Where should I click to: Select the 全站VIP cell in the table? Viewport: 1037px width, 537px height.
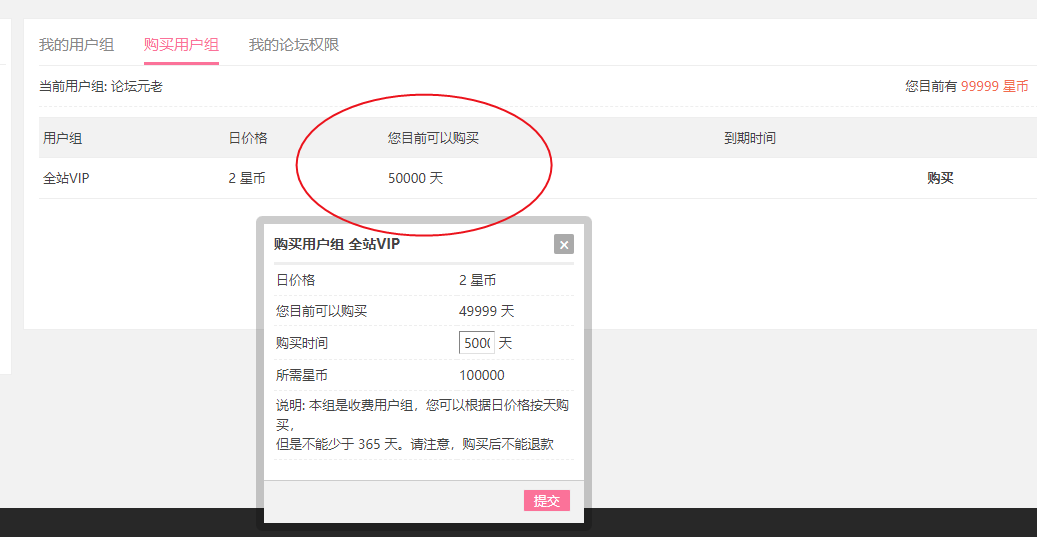pyautogui.click(x=66, y=178)
